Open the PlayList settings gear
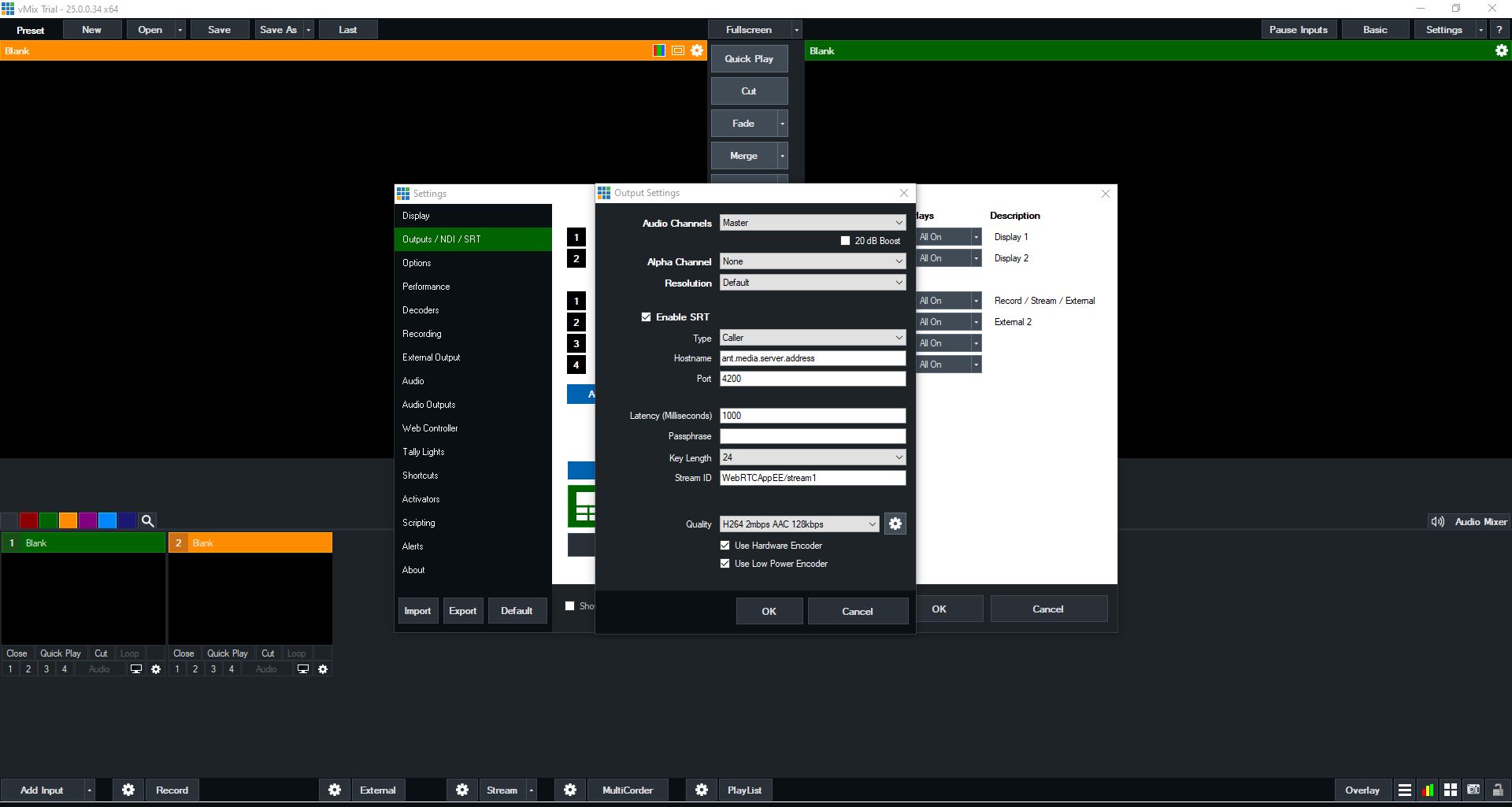Screen dimensions: 1512x807 pos(702,790)
